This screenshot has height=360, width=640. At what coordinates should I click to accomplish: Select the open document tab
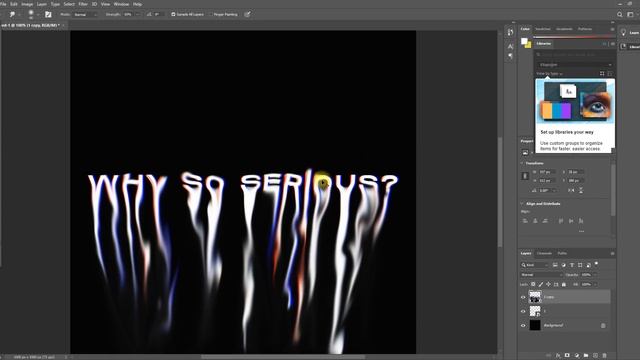(33, 25)
